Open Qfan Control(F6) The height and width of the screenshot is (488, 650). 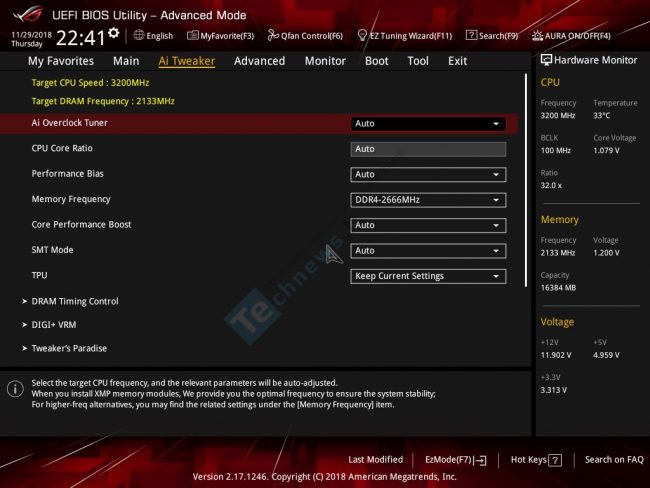305,36
